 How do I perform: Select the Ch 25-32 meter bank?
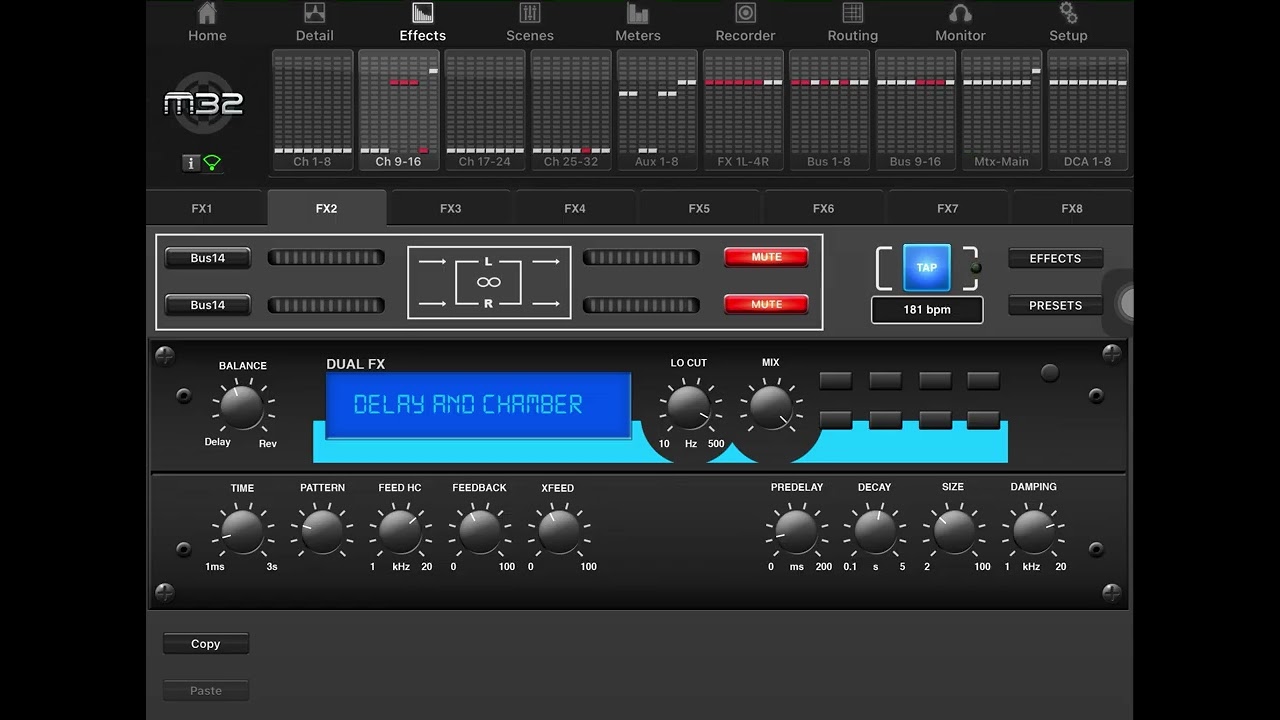[571, 110]
